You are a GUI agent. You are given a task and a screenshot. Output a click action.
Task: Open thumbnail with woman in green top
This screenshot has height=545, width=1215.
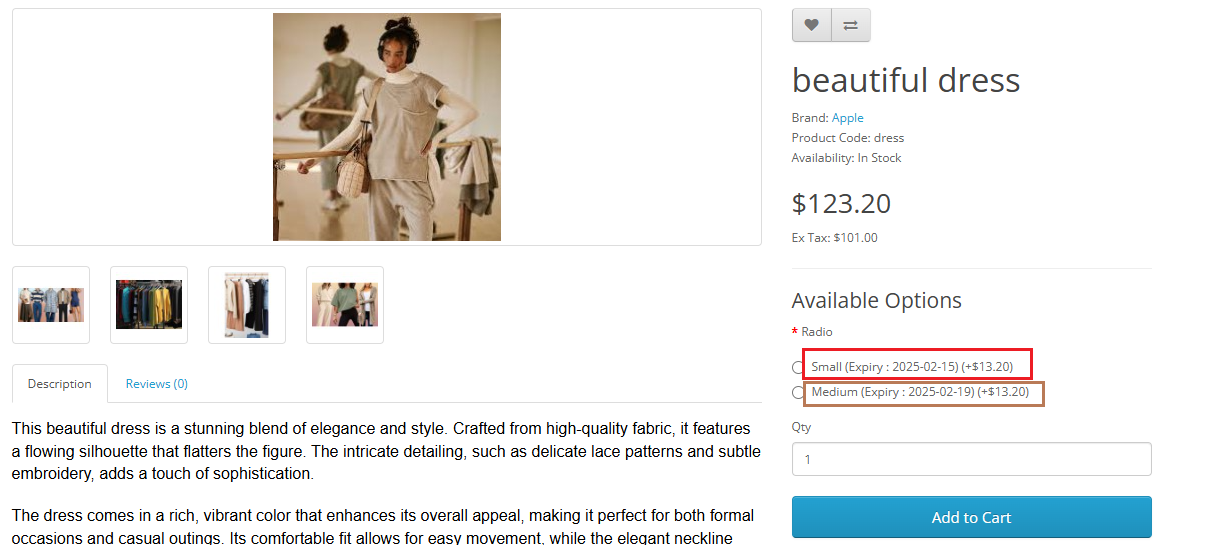tap(345, 304)
